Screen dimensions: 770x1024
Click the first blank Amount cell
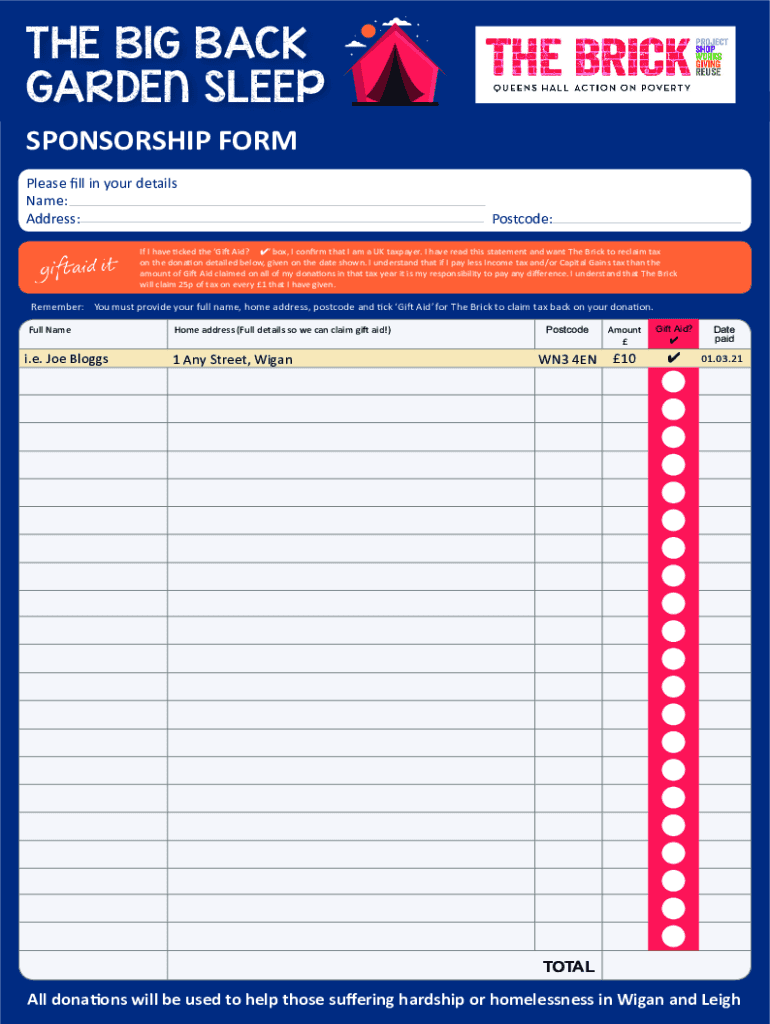point(624,383)
